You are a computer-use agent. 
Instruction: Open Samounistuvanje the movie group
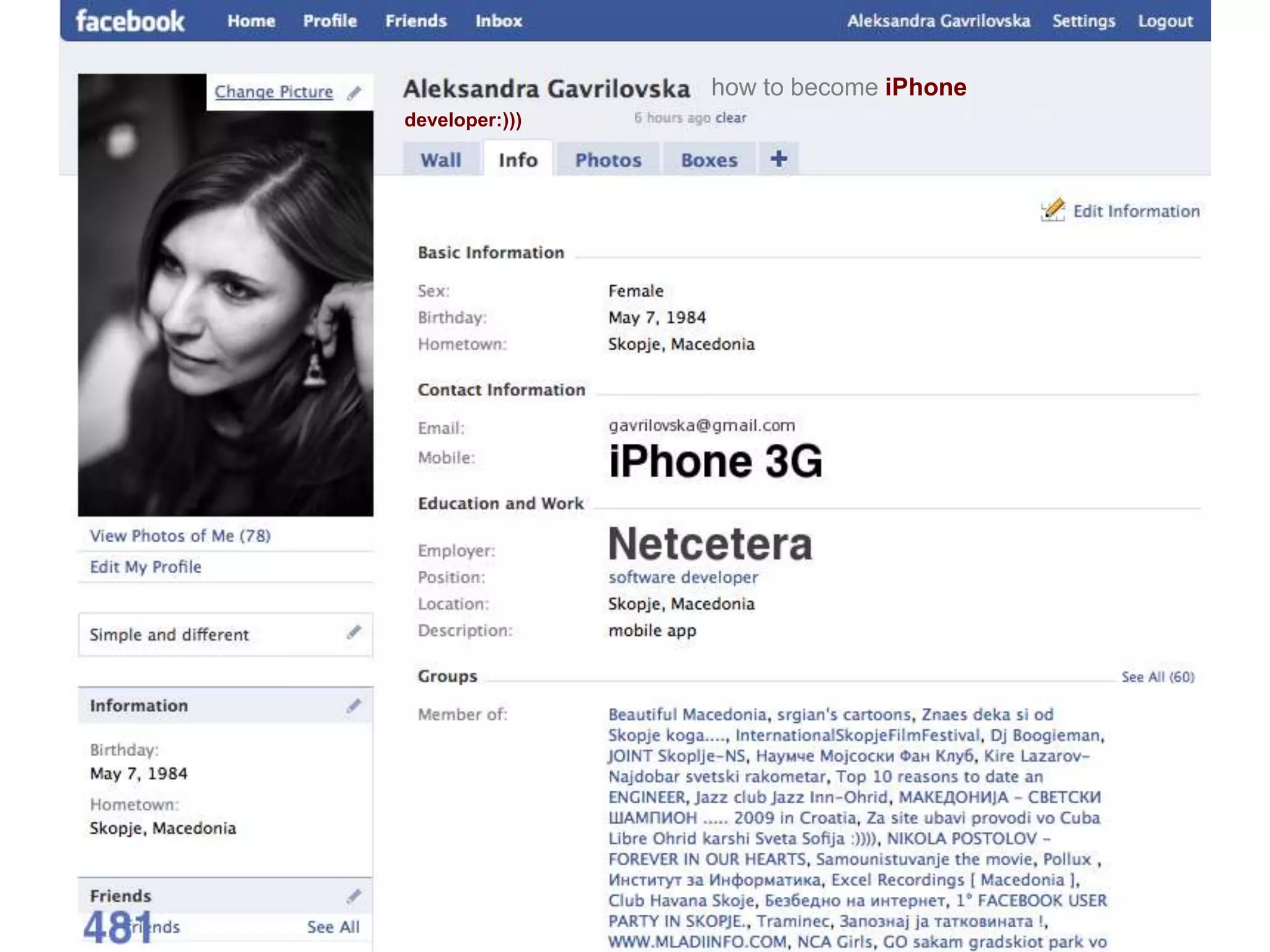pyautogui.click(x=924, y=858)
